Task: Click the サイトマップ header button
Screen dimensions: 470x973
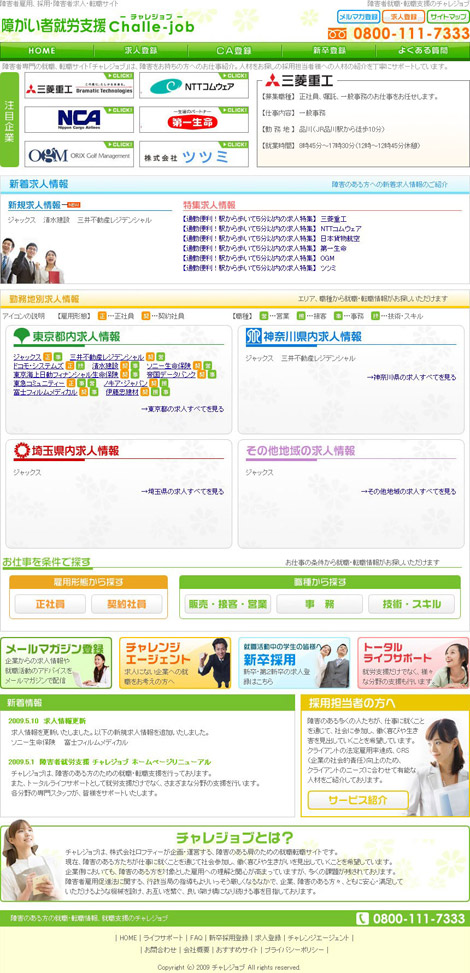Action: point(448,17)
